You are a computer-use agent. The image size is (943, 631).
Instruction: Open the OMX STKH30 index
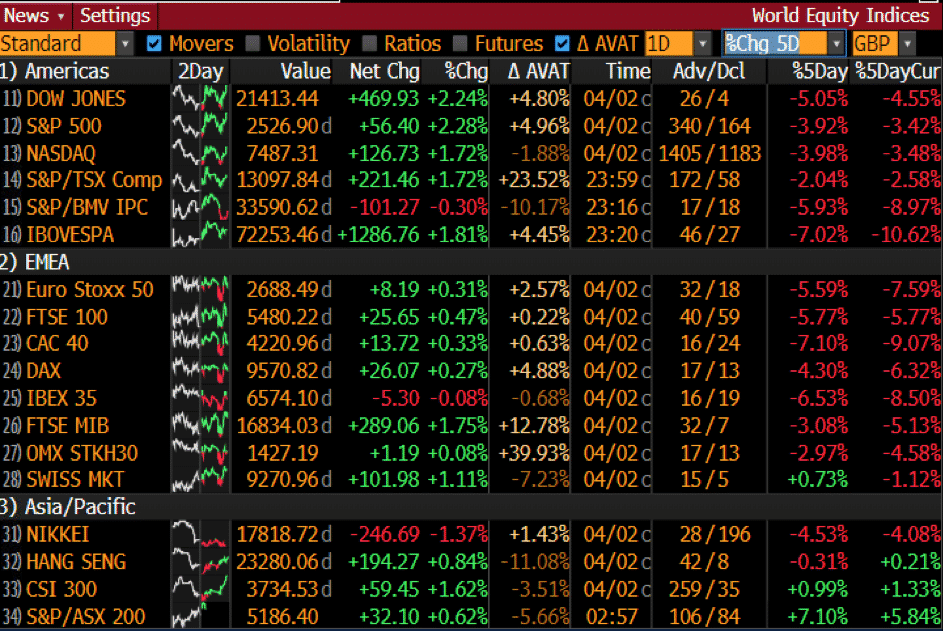82,453
